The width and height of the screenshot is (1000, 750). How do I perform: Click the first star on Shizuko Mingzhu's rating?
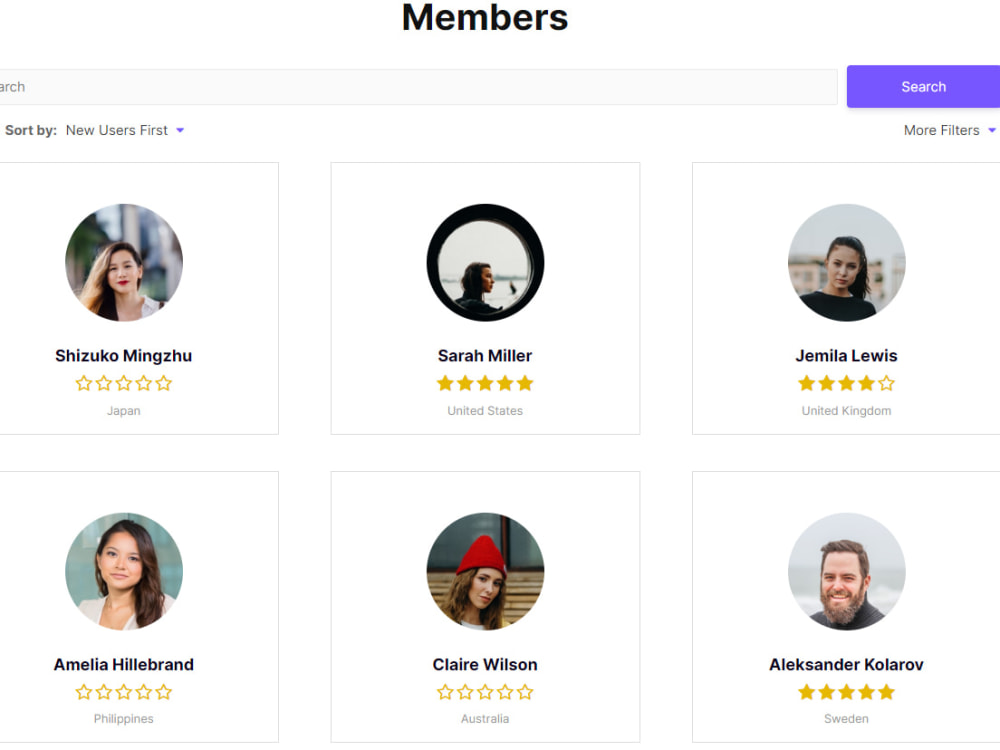(85, 383)
